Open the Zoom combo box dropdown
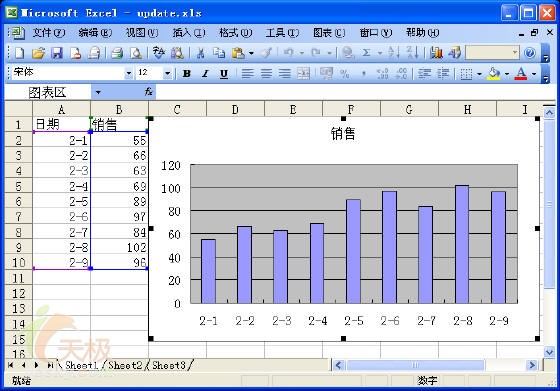This screenshot has height=391, width=560. [x=515, y=53]
